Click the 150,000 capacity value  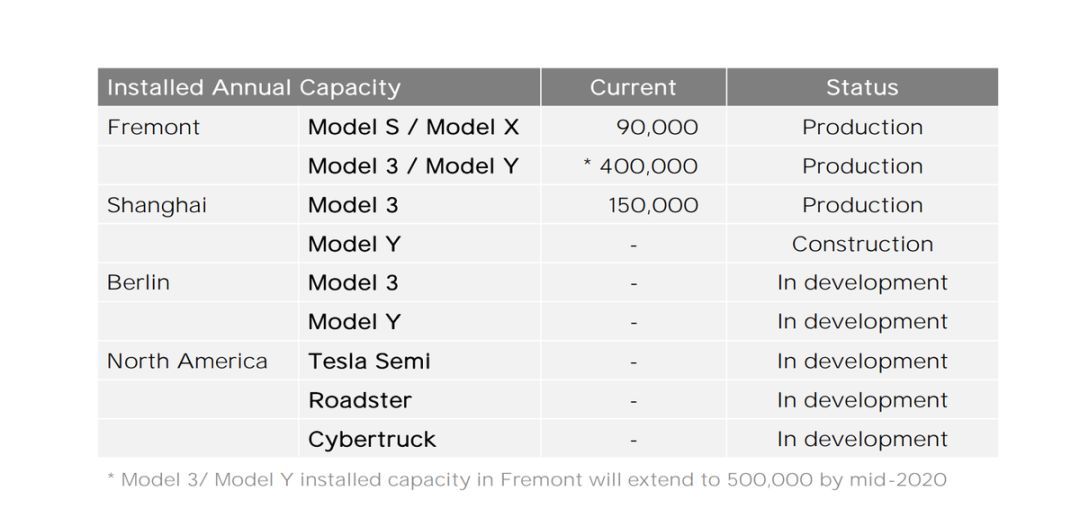pyautogui.click(x=653, y=205)
